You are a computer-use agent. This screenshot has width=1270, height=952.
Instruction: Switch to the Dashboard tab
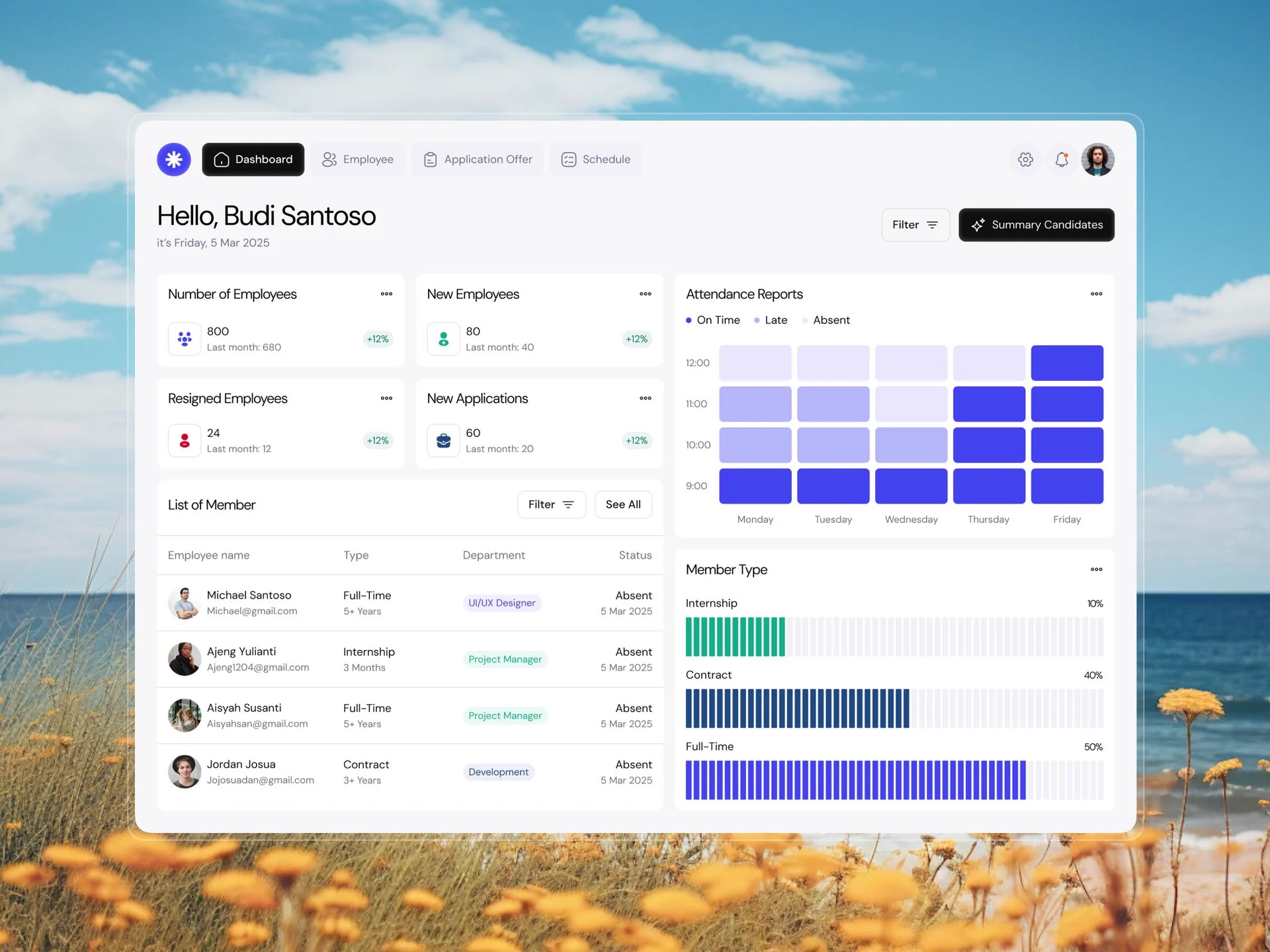click(253, 159)
